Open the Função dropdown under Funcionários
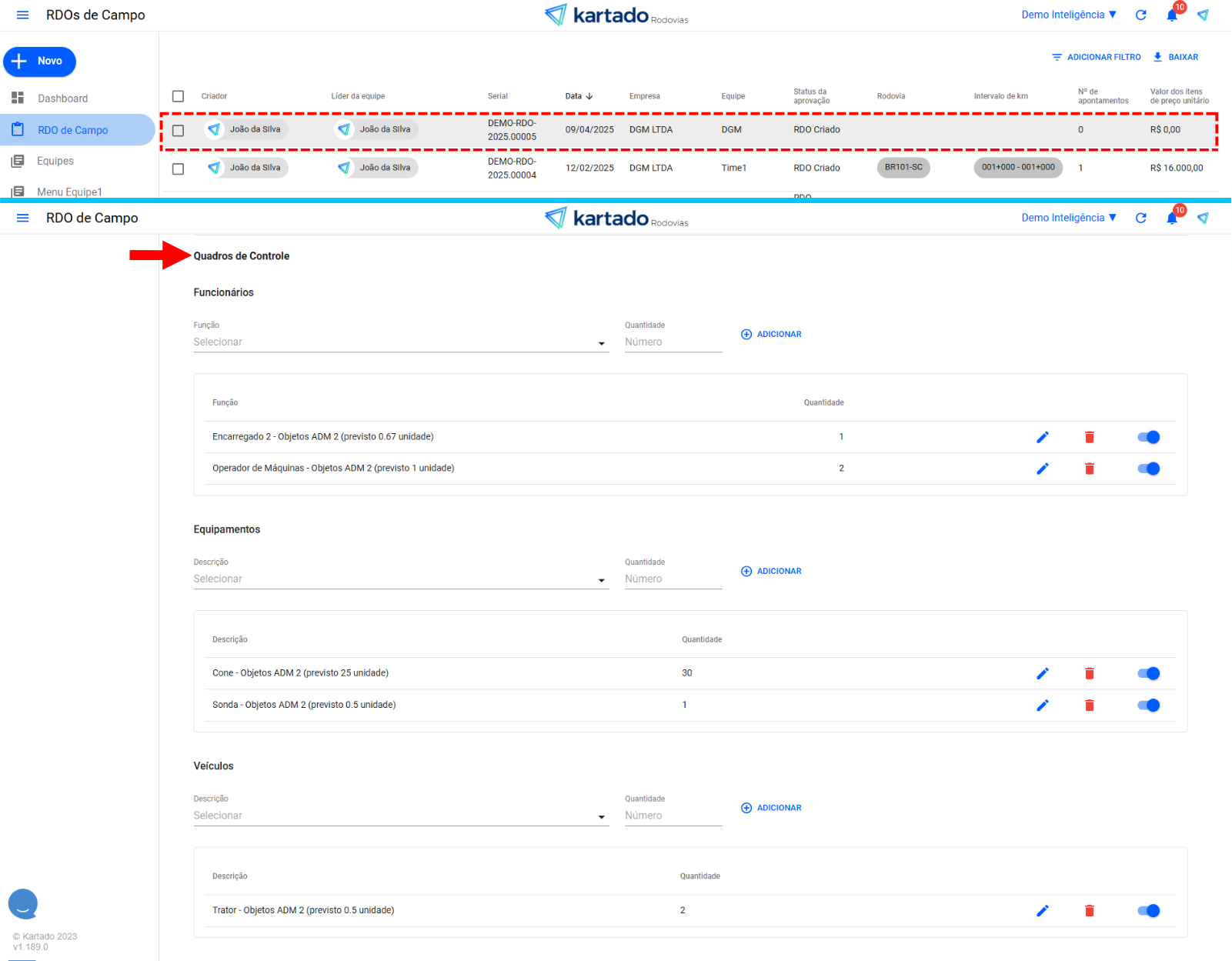Image resolution: width=1232 pixels, height=961 pixels. [400, 342]
